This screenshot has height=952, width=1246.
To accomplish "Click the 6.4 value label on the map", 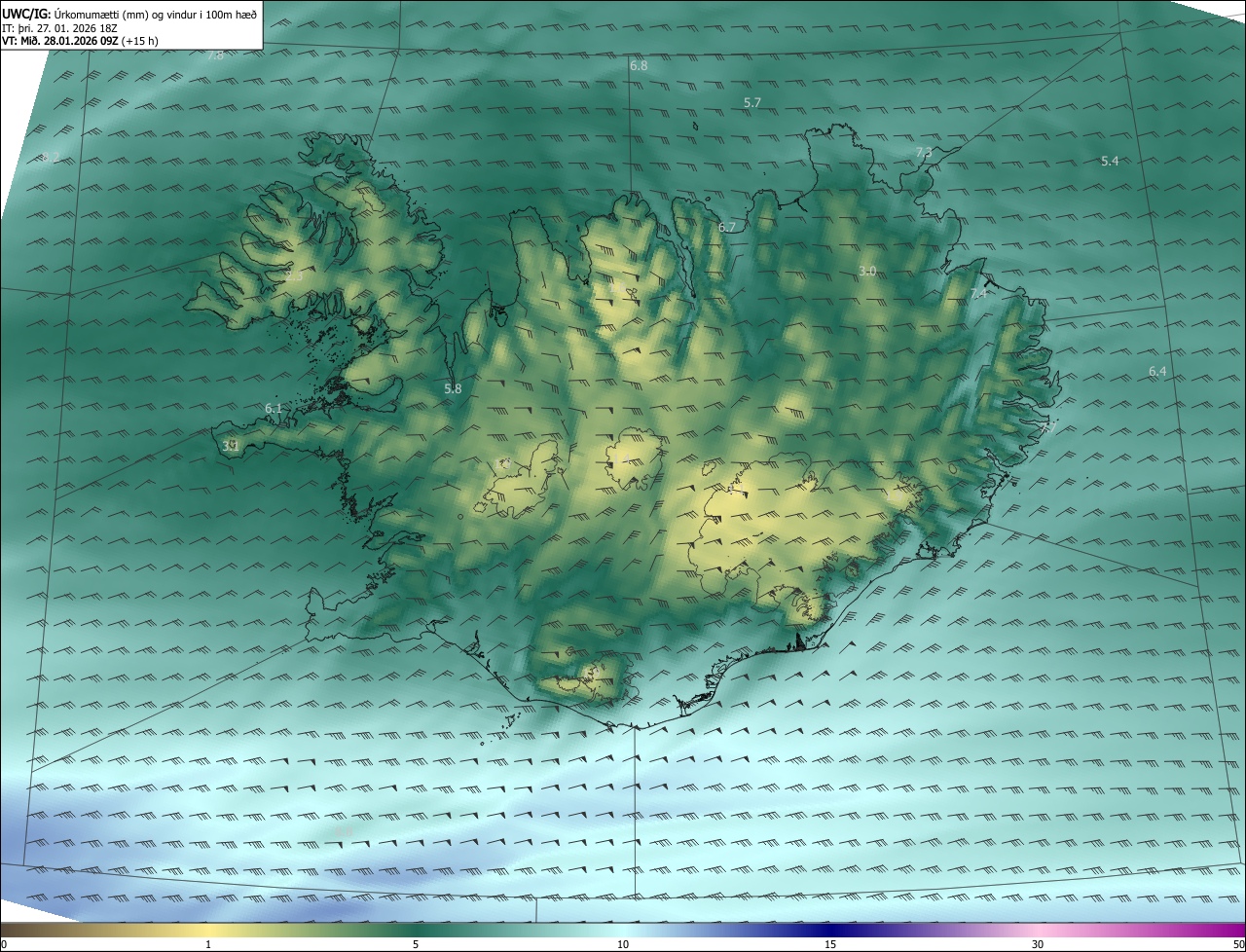I will [x=1157, y=372].
